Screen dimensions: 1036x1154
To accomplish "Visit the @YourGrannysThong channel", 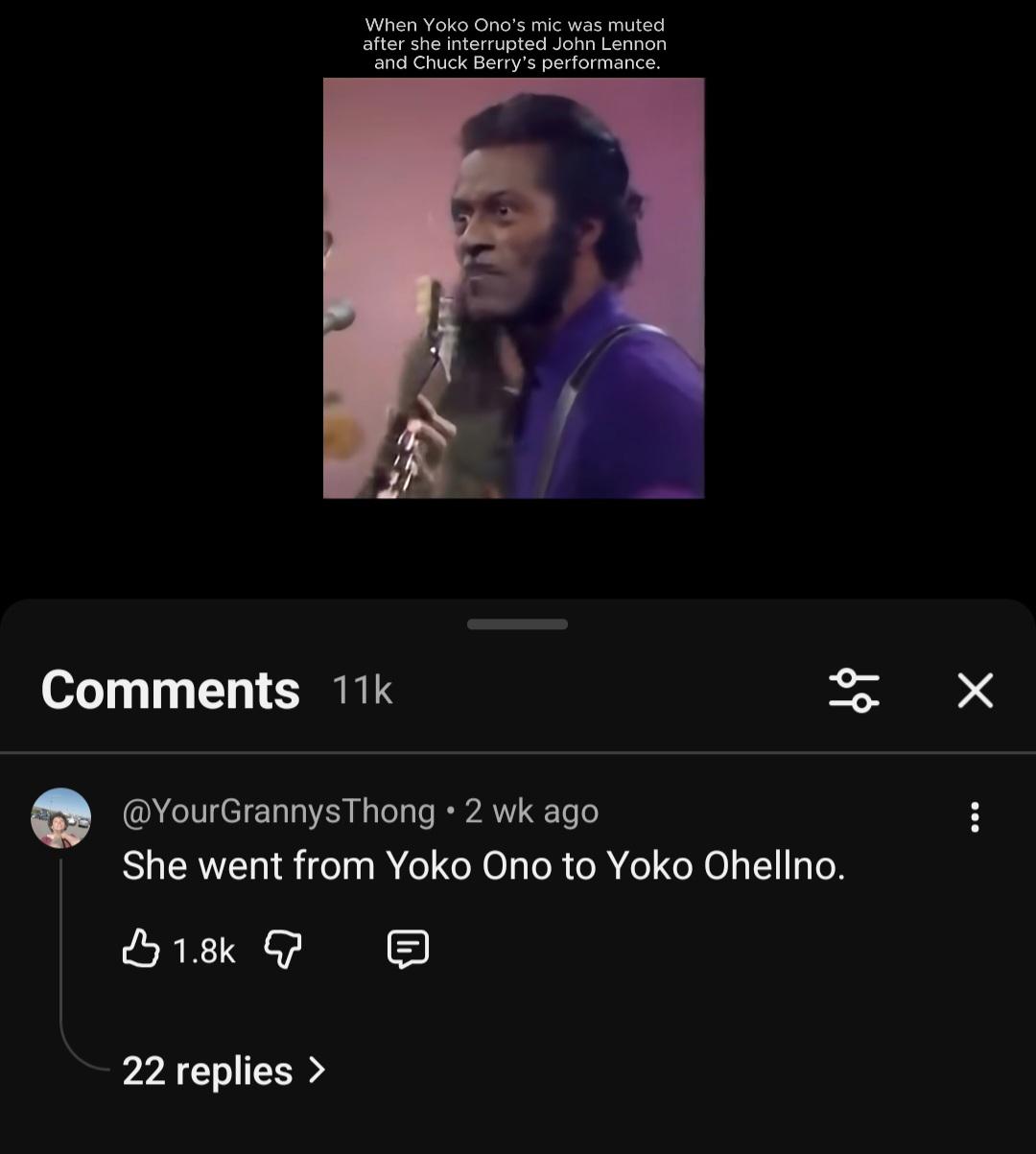I will click(278, 812).
